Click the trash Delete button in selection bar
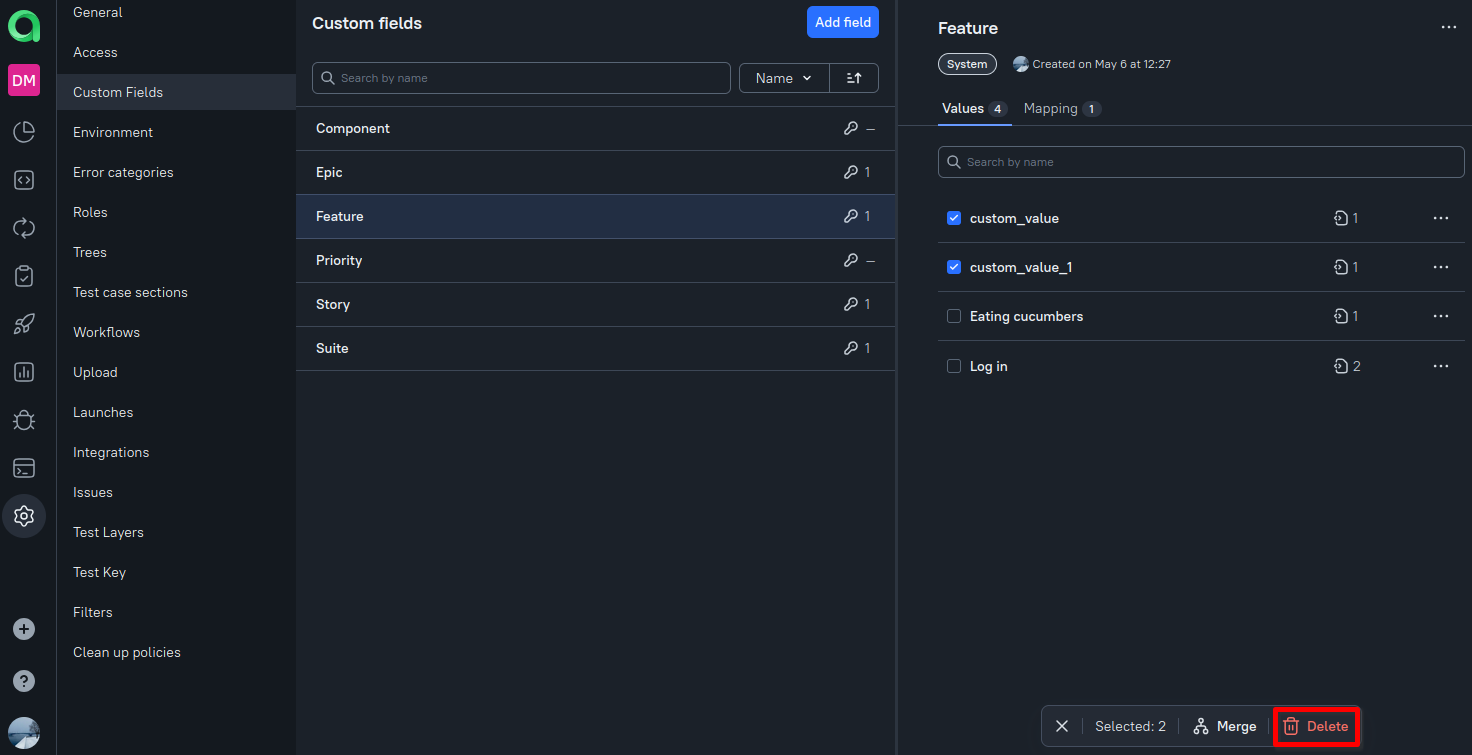The height and width of the screenshot is (755, 1472). point(1316,726)
